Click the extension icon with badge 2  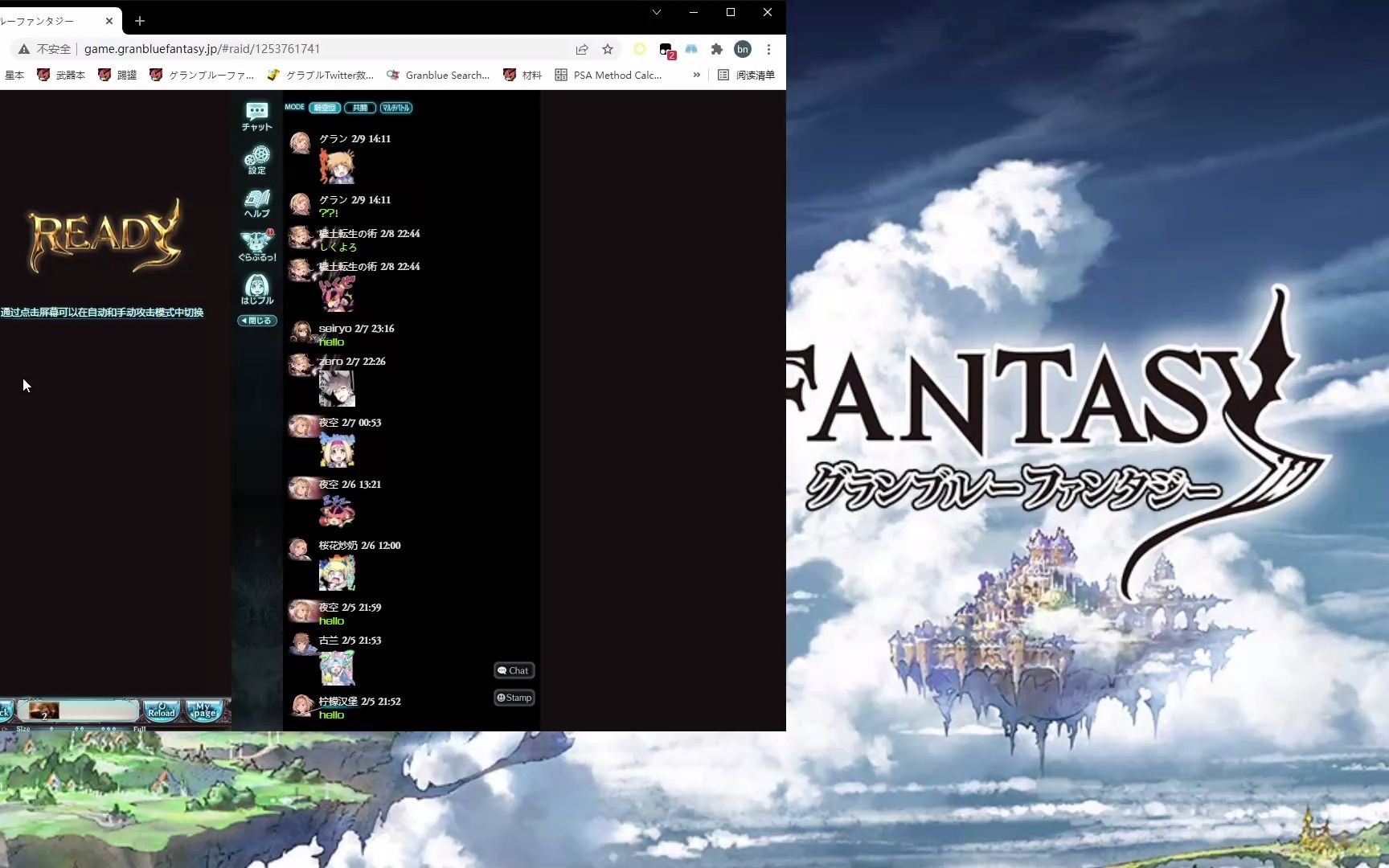[x=666, y=50]
